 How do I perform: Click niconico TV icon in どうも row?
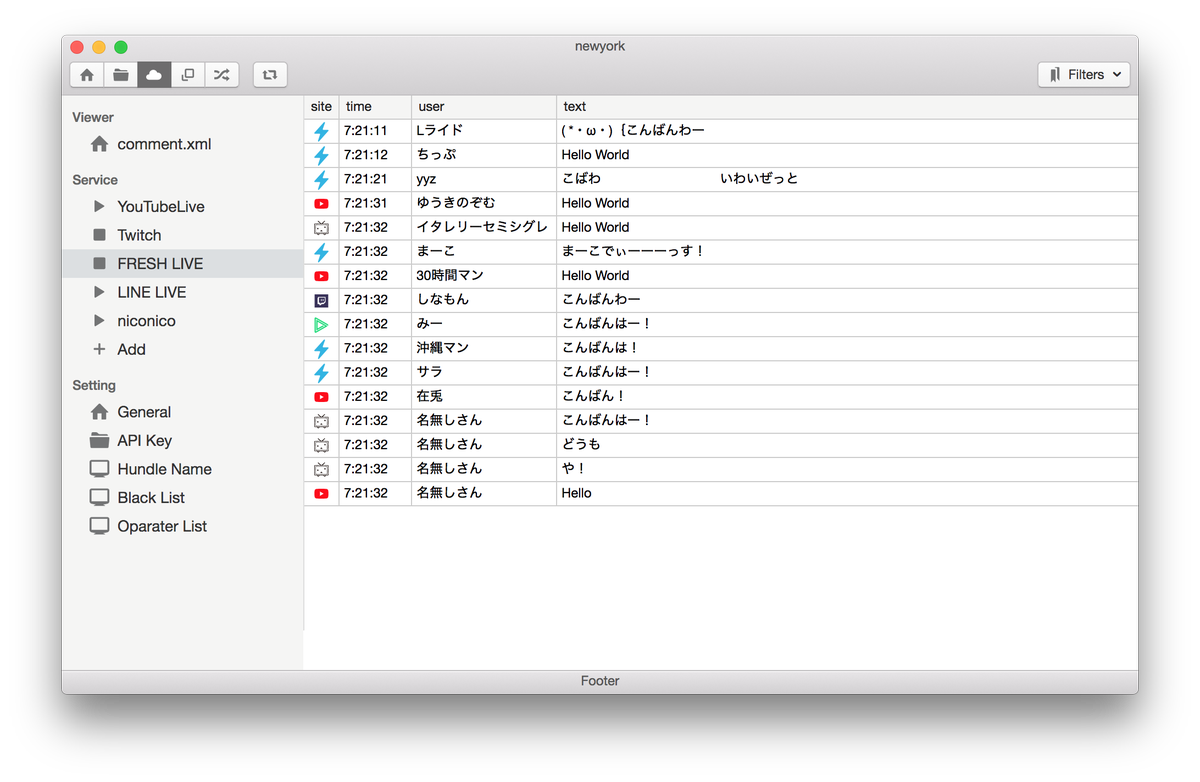[321, 445]
